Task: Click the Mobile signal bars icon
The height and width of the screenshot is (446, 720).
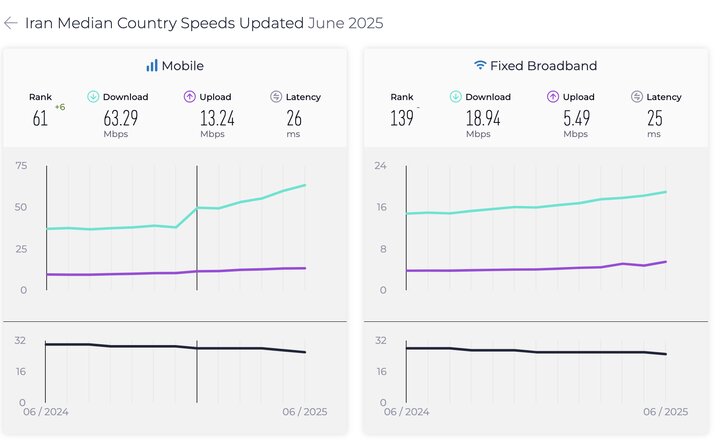Action: (x=151, y=66)
